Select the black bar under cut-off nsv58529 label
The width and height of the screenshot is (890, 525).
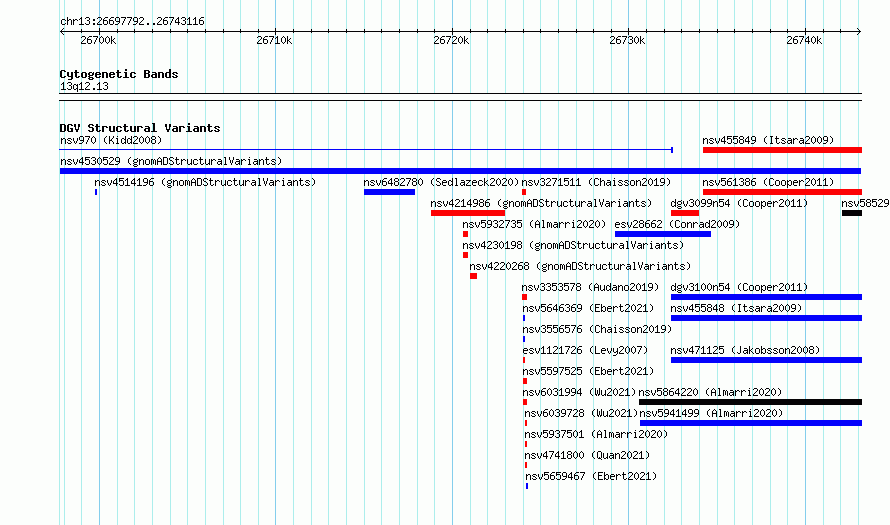(852, 213)
